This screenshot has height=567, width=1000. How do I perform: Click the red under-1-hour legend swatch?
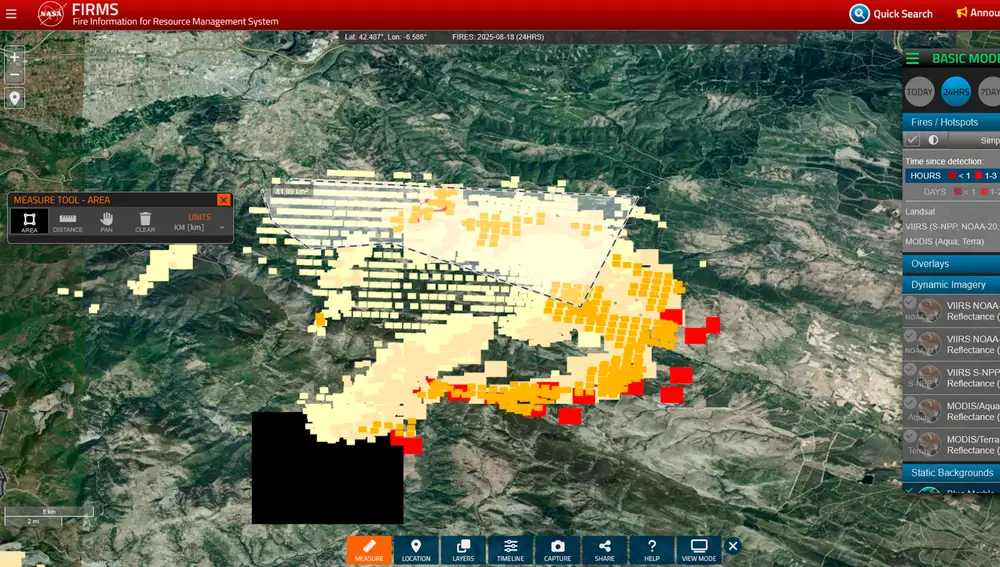(x=953, y=176)
